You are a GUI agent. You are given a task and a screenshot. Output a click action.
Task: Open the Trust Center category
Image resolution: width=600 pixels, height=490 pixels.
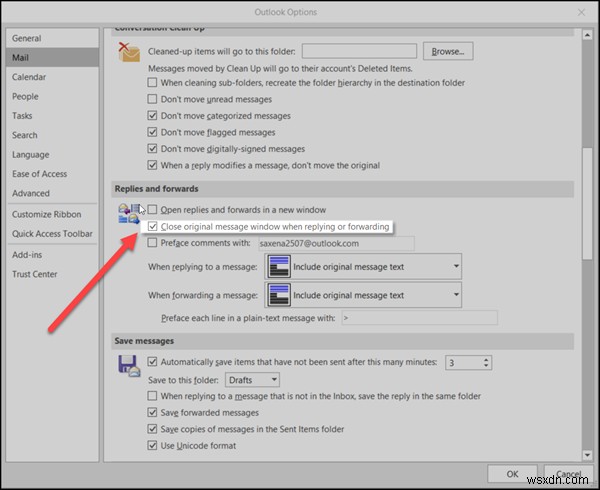[52, 274]
